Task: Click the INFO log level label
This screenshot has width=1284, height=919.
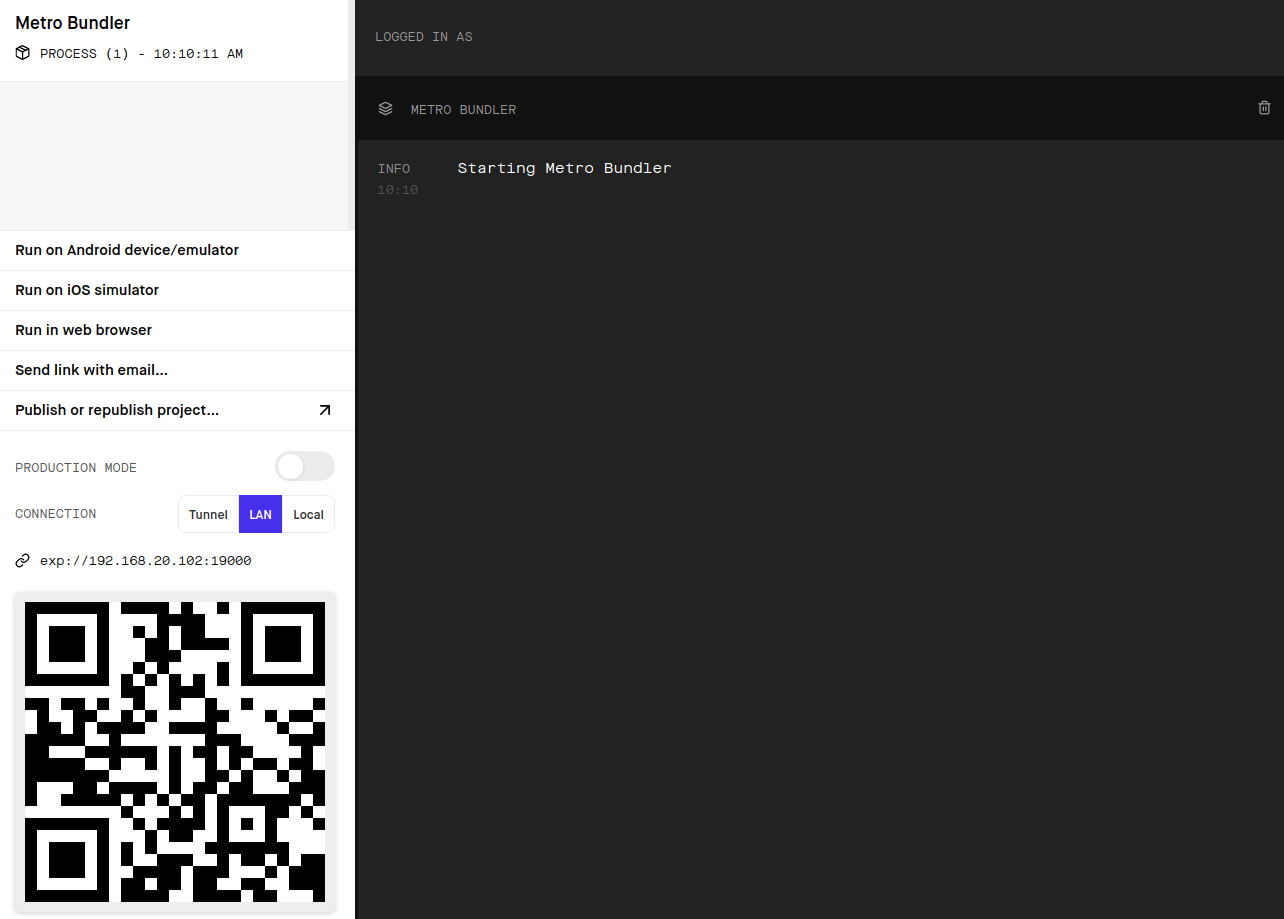Action: click(394, 169)
